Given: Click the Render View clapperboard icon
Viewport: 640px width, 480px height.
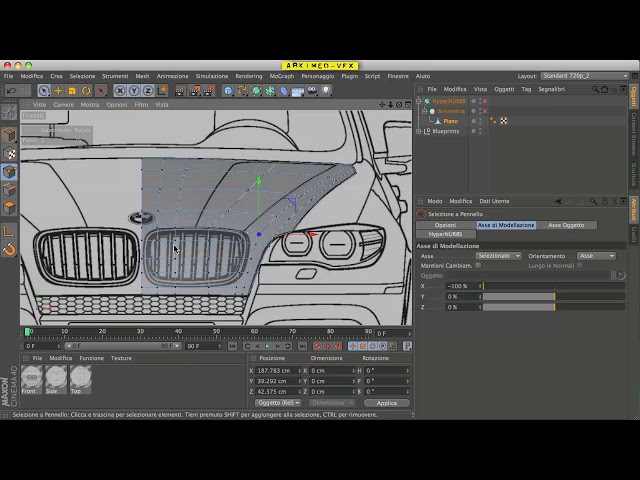Looking at the screenshot, I should tap(180, 91).
